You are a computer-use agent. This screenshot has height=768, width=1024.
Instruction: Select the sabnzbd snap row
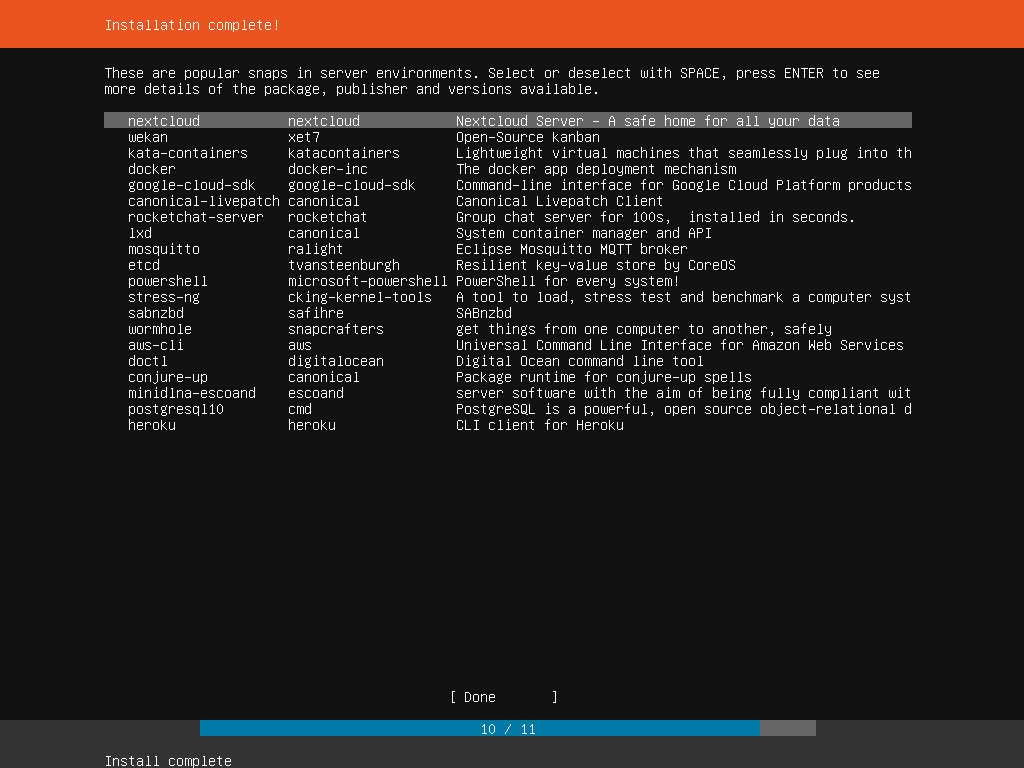pos(507,313)
